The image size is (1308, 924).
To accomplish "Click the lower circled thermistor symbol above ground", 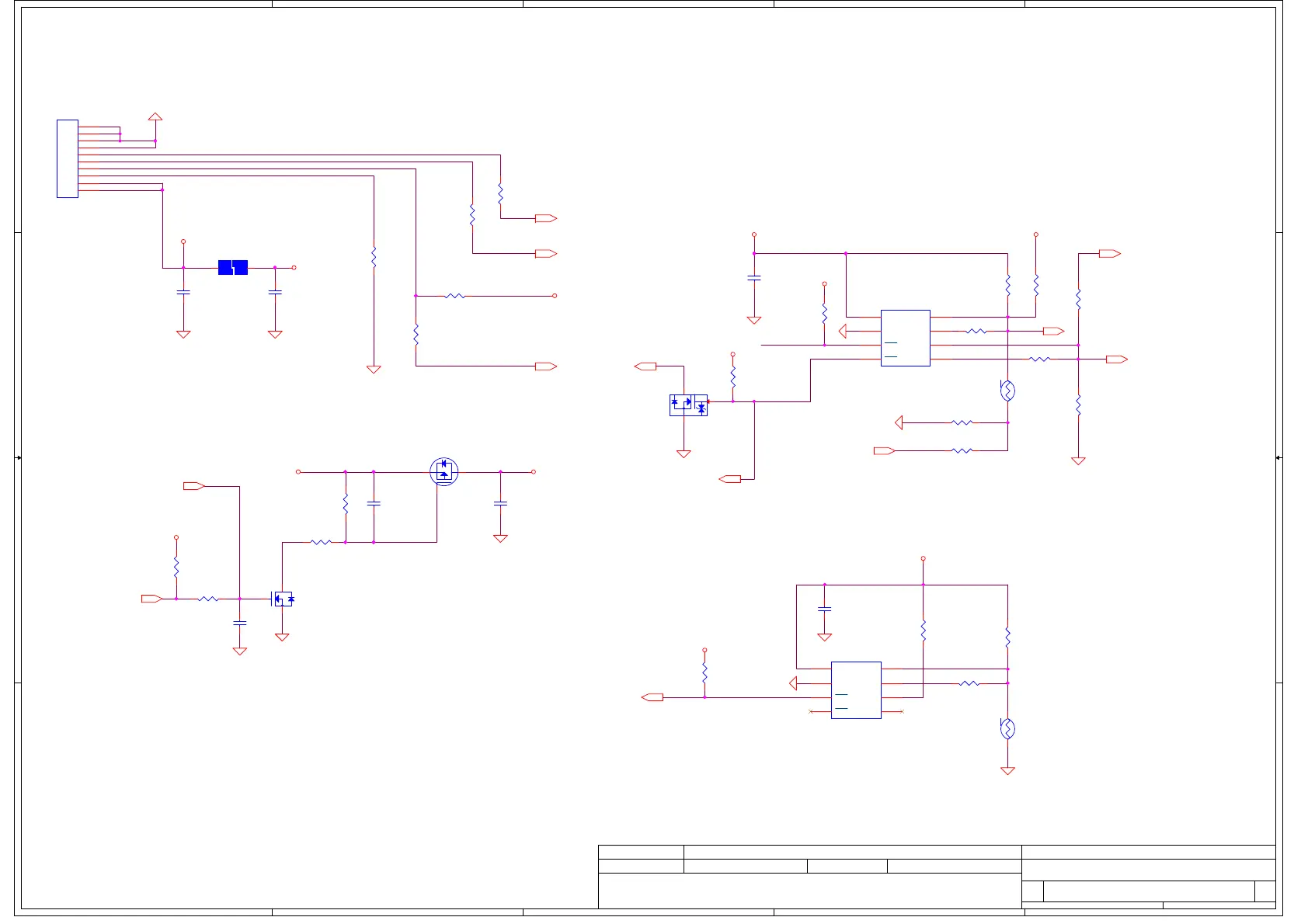I will (1007, 728).
